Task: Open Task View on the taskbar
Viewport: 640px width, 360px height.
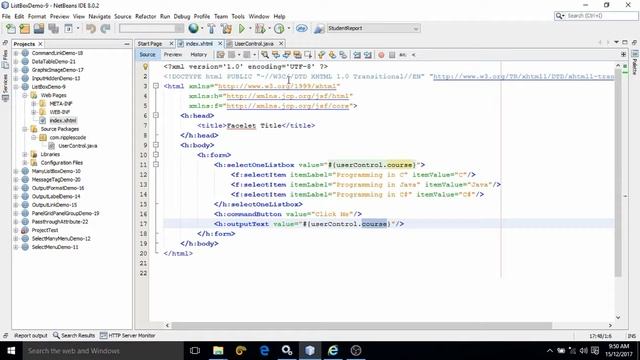Action: (x=195, y=351)
